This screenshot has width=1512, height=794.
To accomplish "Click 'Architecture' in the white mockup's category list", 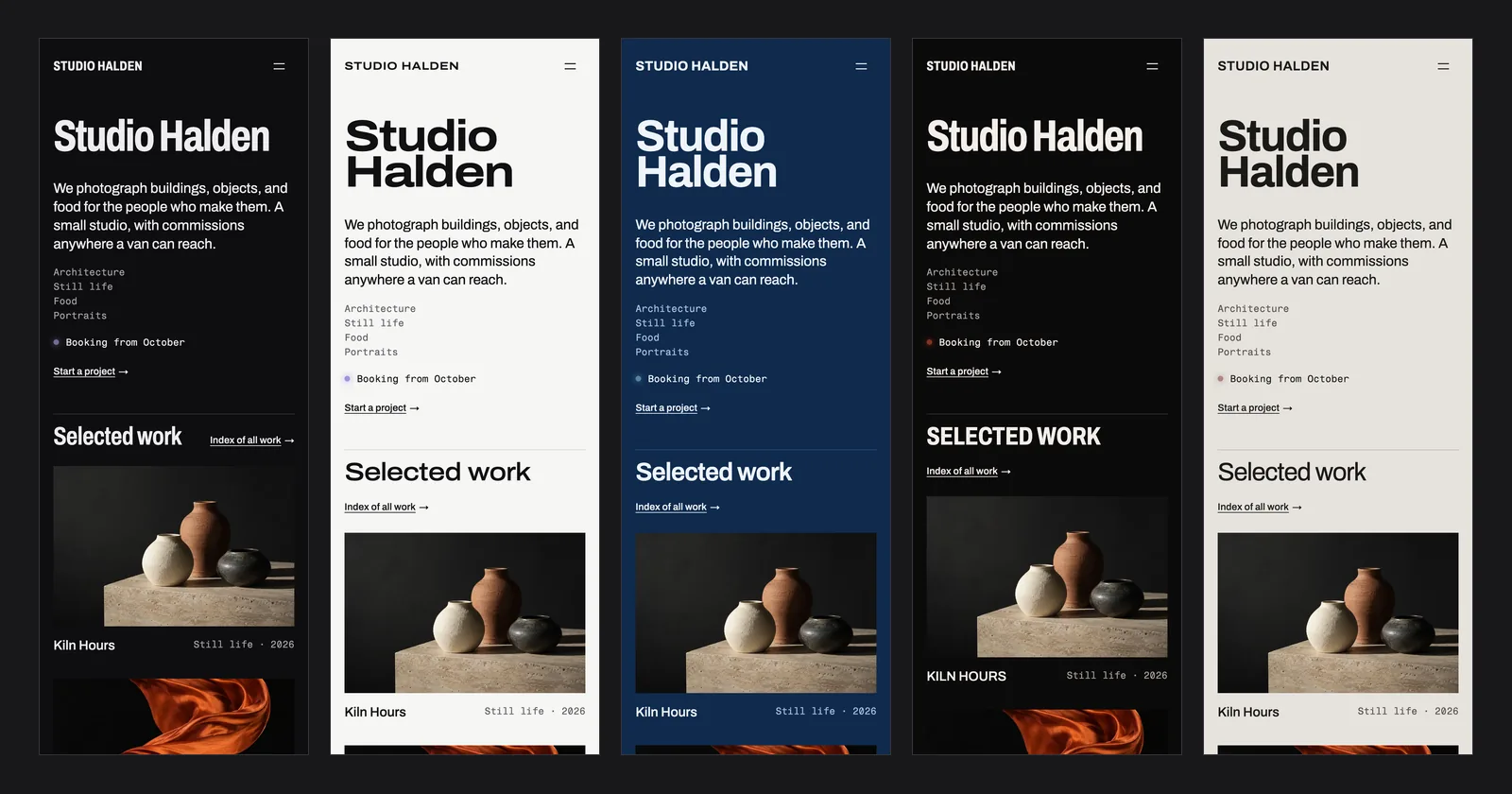I will click(380, 309).
